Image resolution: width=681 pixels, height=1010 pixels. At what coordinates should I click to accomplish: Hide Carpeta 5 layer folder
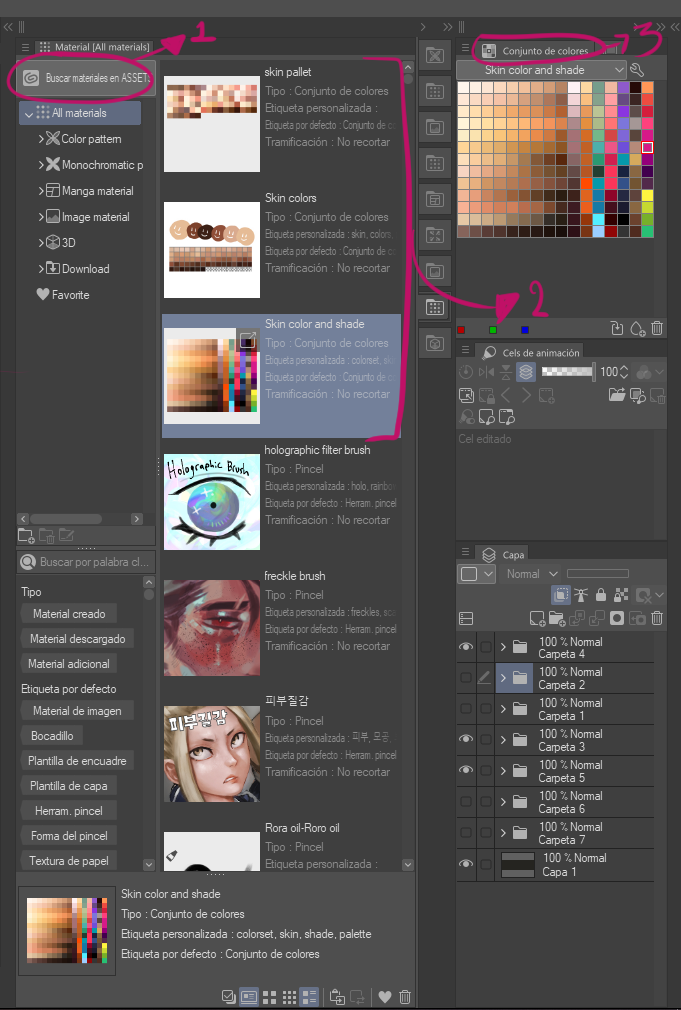point(466,770)
